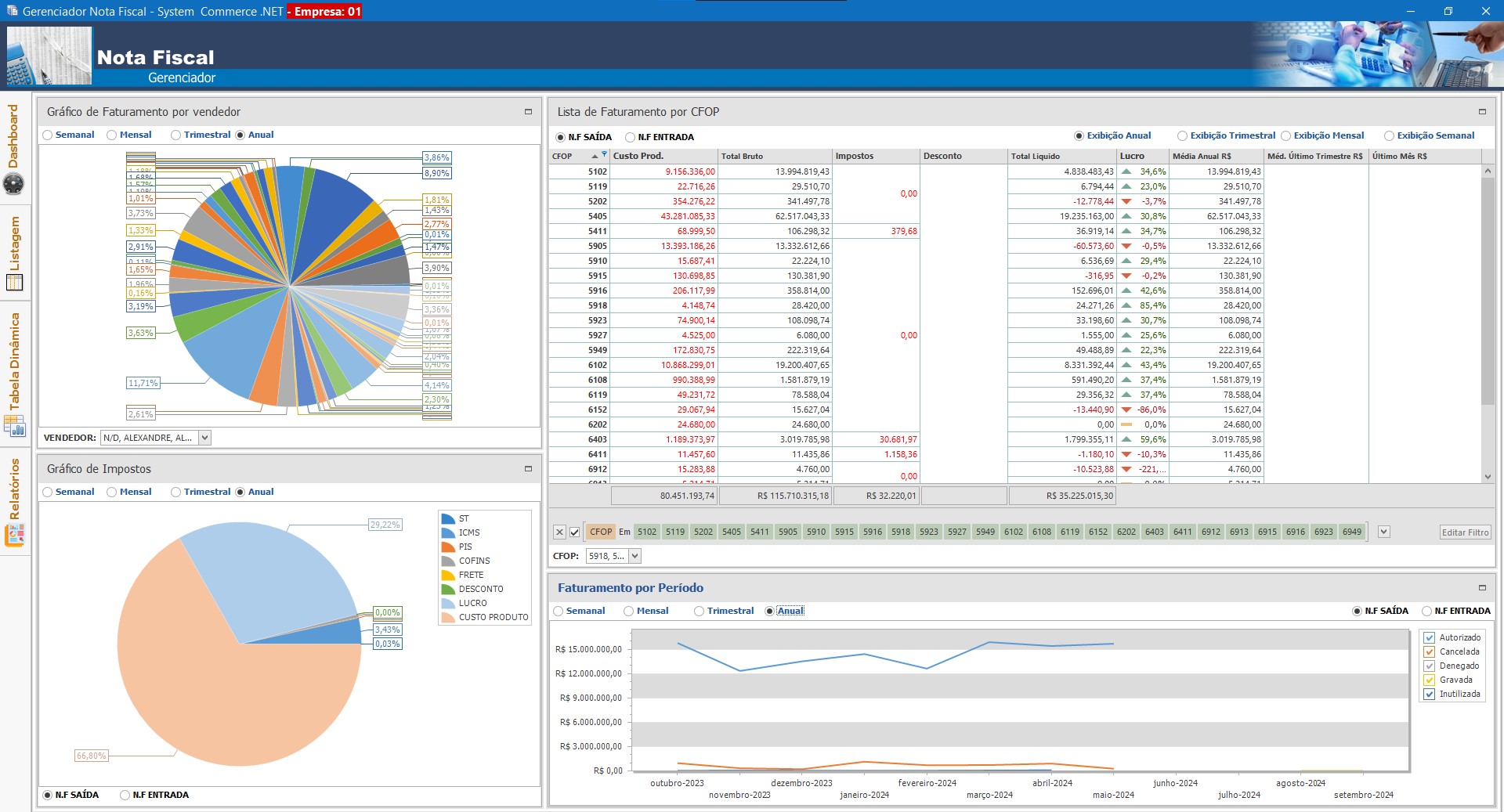Select N.F ENTRADA in CFOP list
This screenshot has width=1504, height=812.
630,138
